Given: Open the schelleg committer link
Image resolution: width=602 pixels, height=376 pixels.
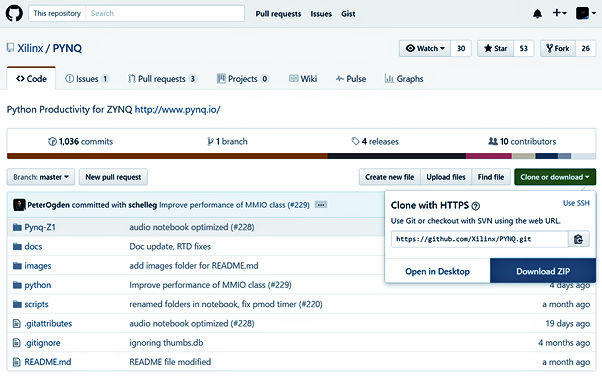Looking at the screenshot, I should pos(142,205).
